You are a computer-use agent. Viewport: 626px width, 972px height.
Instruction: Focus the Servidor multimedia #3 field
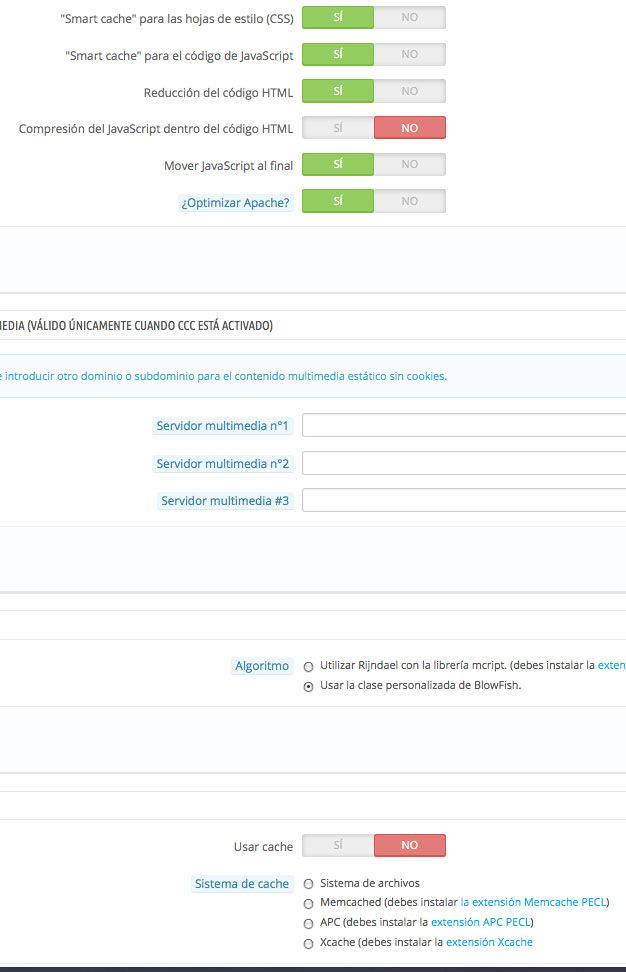tap(464, 500)
